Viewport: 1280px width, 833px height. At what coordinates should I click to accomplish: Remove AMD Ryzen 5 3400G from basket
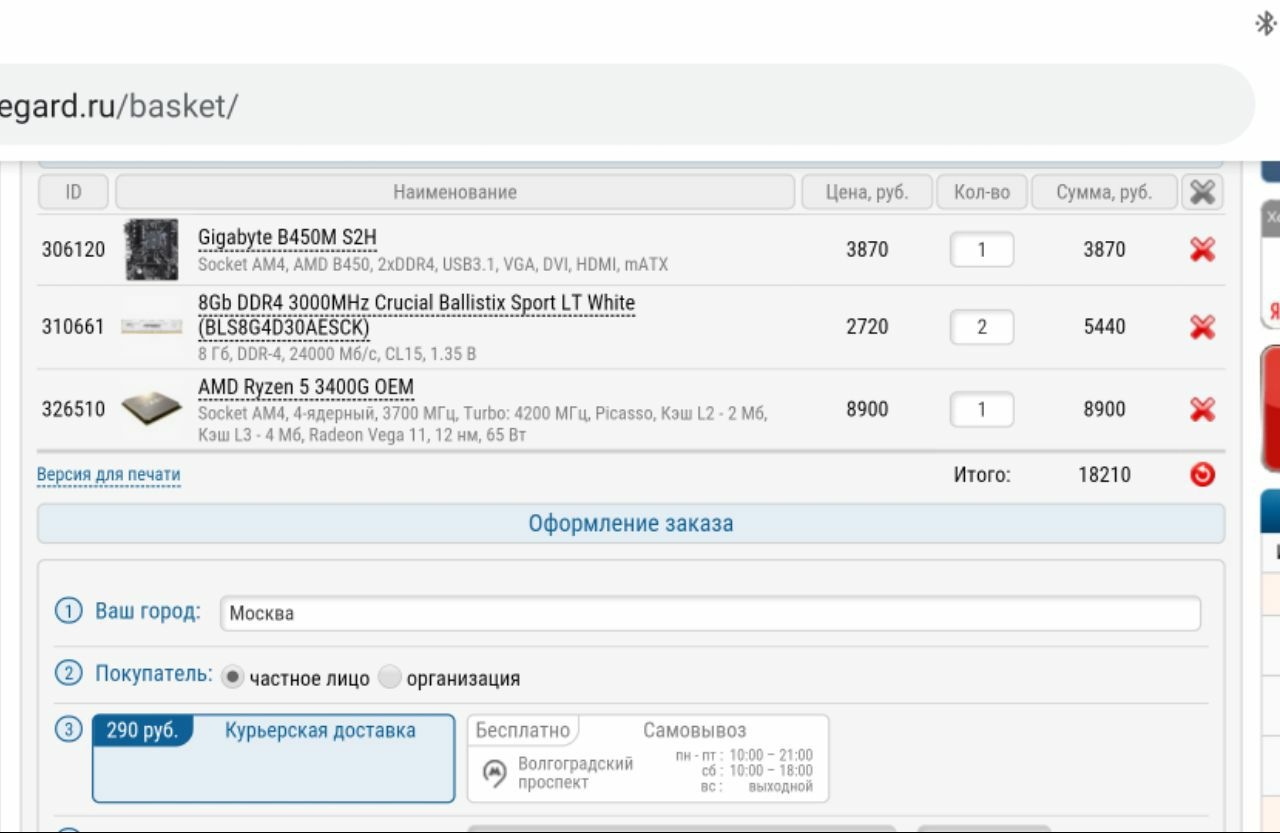(x=1202, y=409)
